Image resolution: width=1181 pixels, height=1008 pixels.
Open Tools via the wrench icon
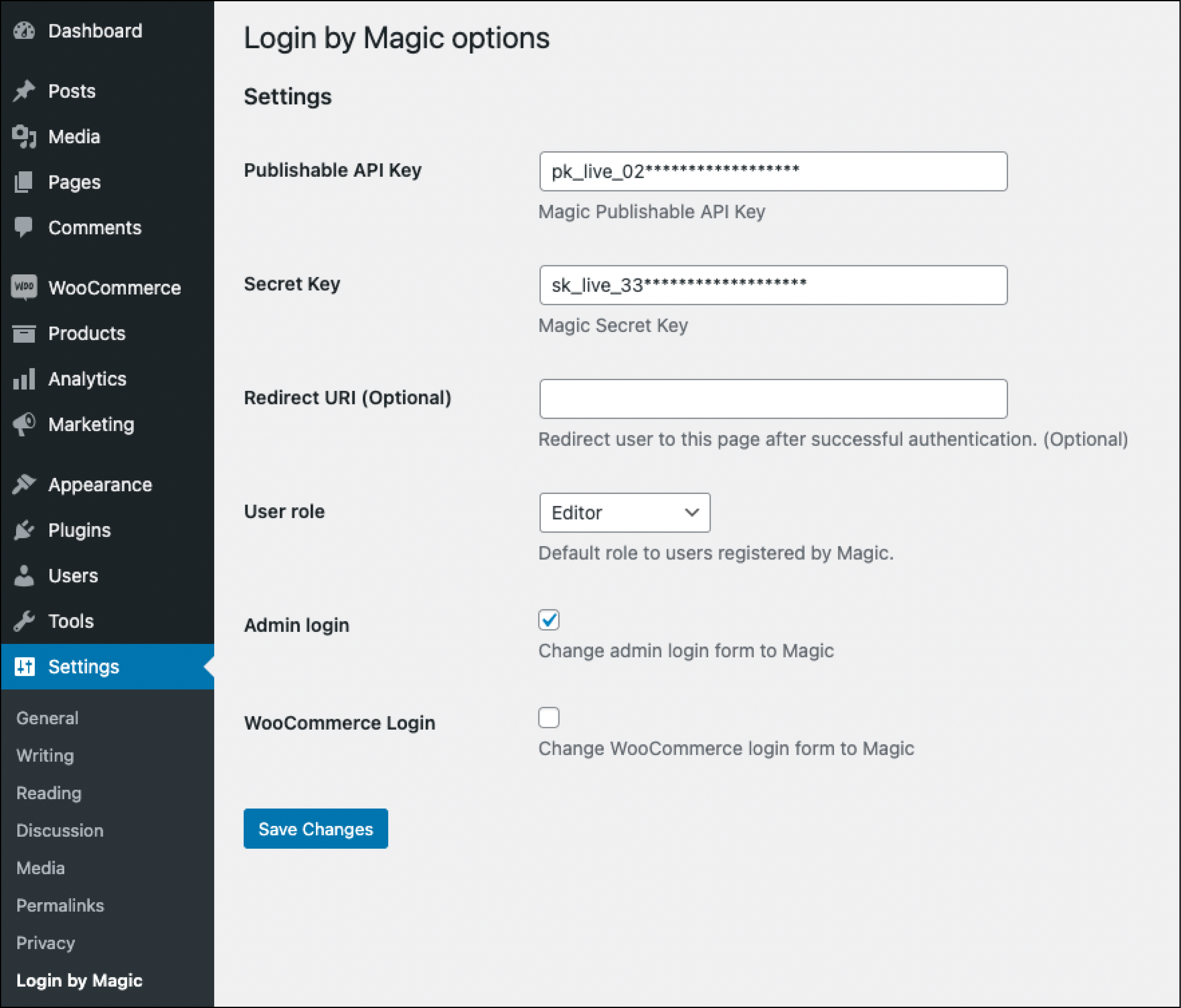(24, 621)
